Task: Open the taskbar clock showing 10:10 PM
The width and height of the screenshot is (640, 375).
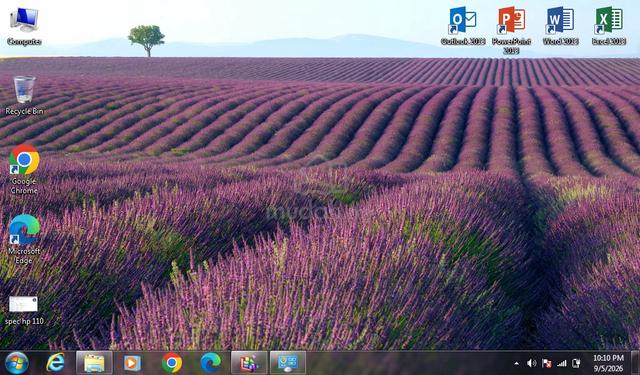Action: [x=608, y=363]
